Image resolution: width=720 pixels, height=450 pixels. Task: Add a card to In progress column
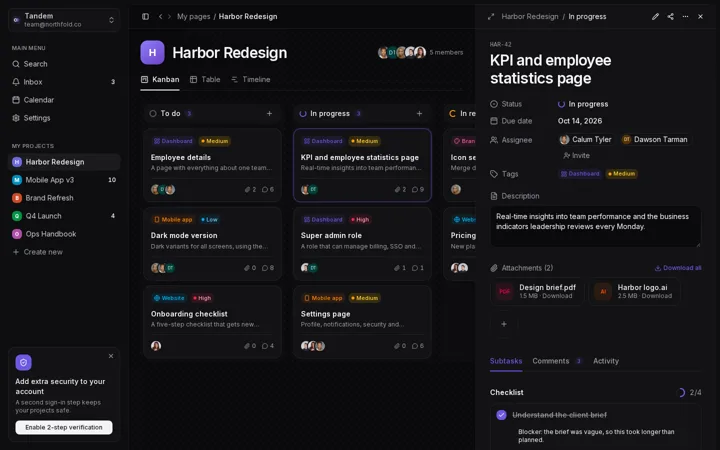pos(419,113)
